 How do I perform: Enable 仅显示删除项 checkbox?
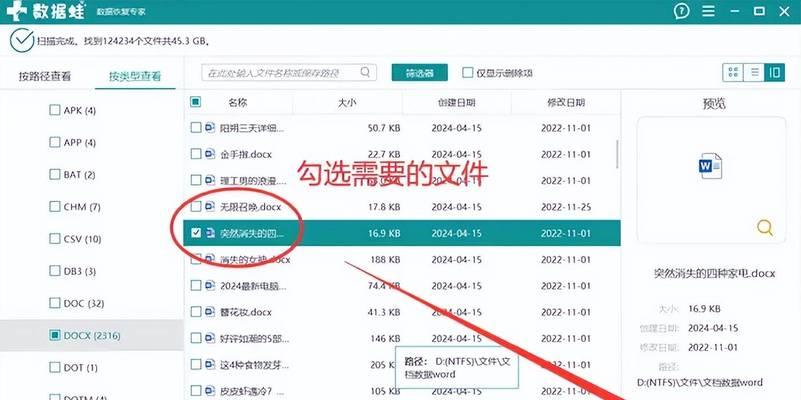467,73
